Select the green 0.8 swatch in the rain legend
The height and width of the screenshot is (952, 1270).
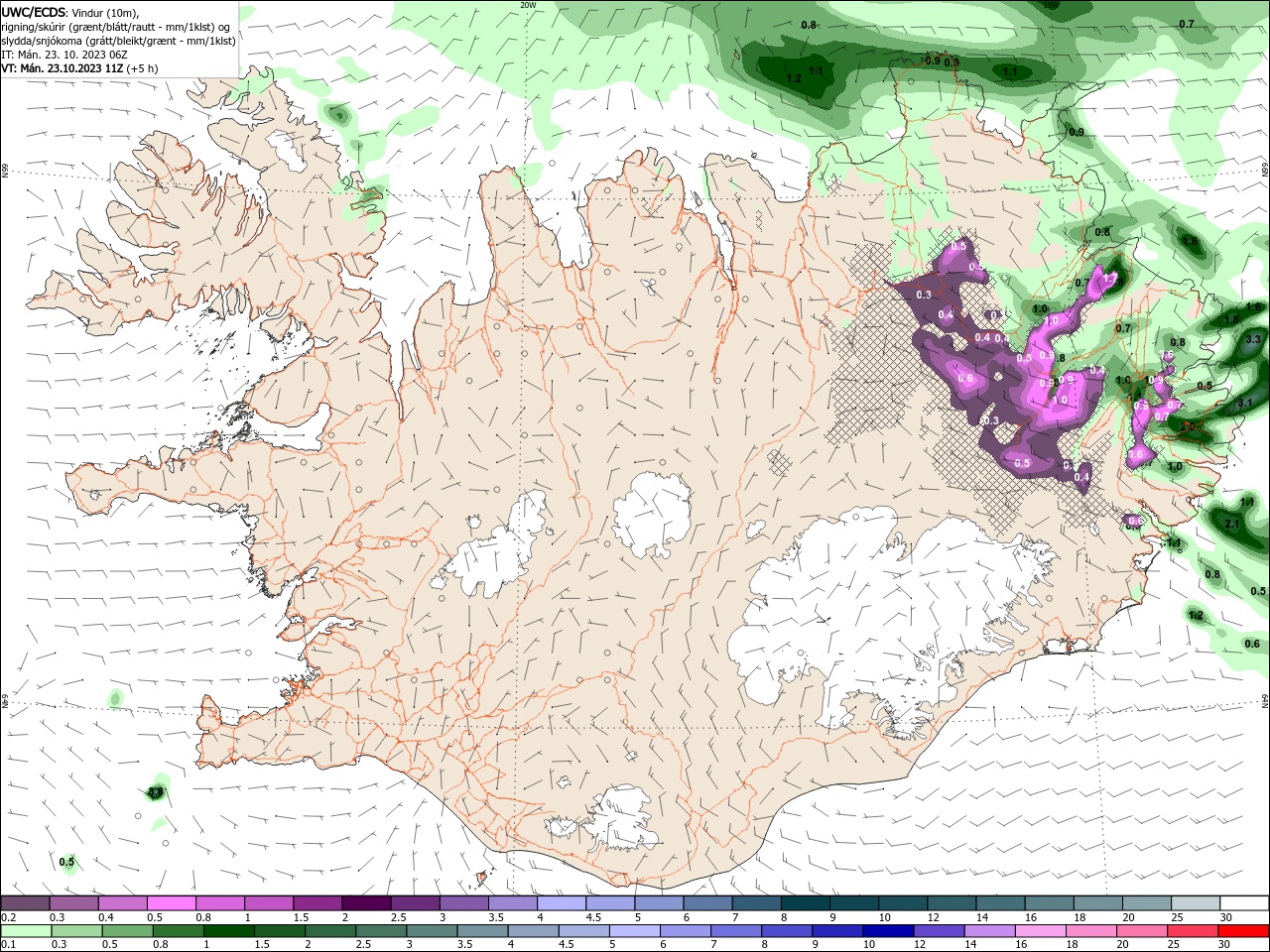coord(178,931)
